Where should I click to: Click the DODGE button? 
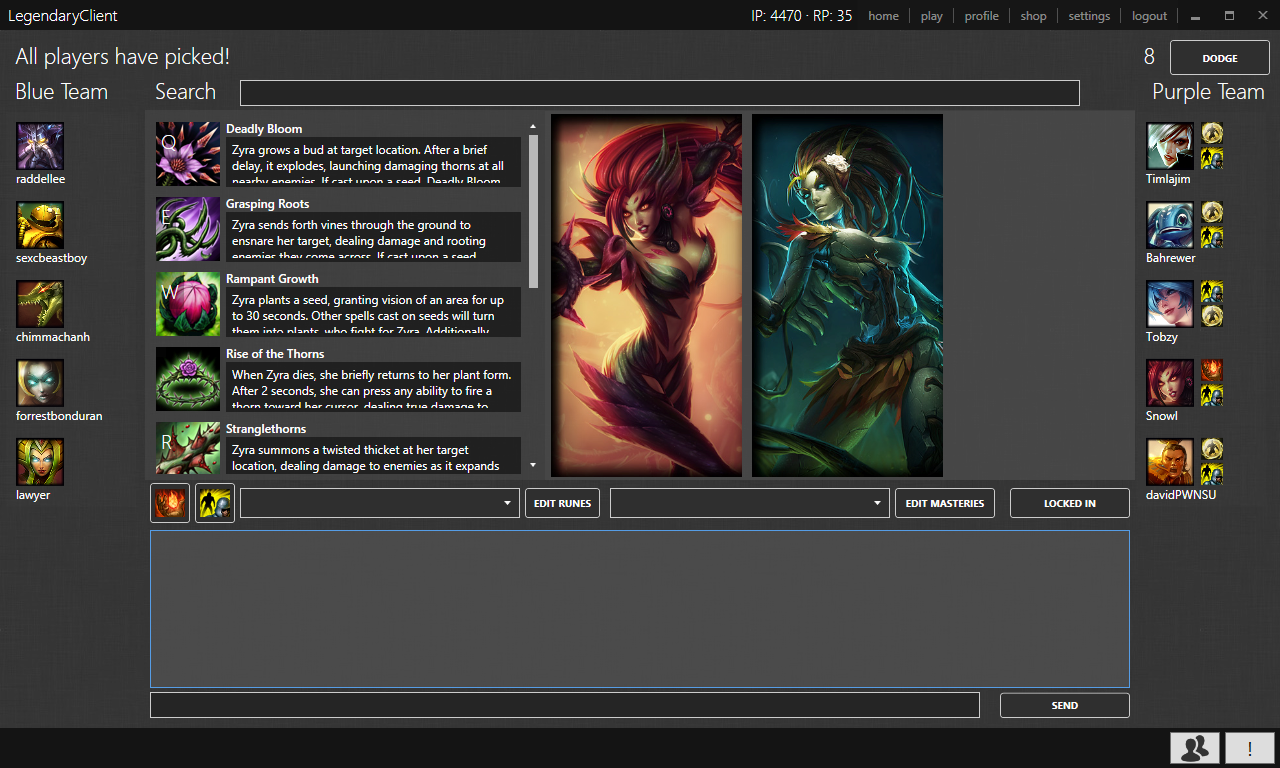tap(1220, 58)
